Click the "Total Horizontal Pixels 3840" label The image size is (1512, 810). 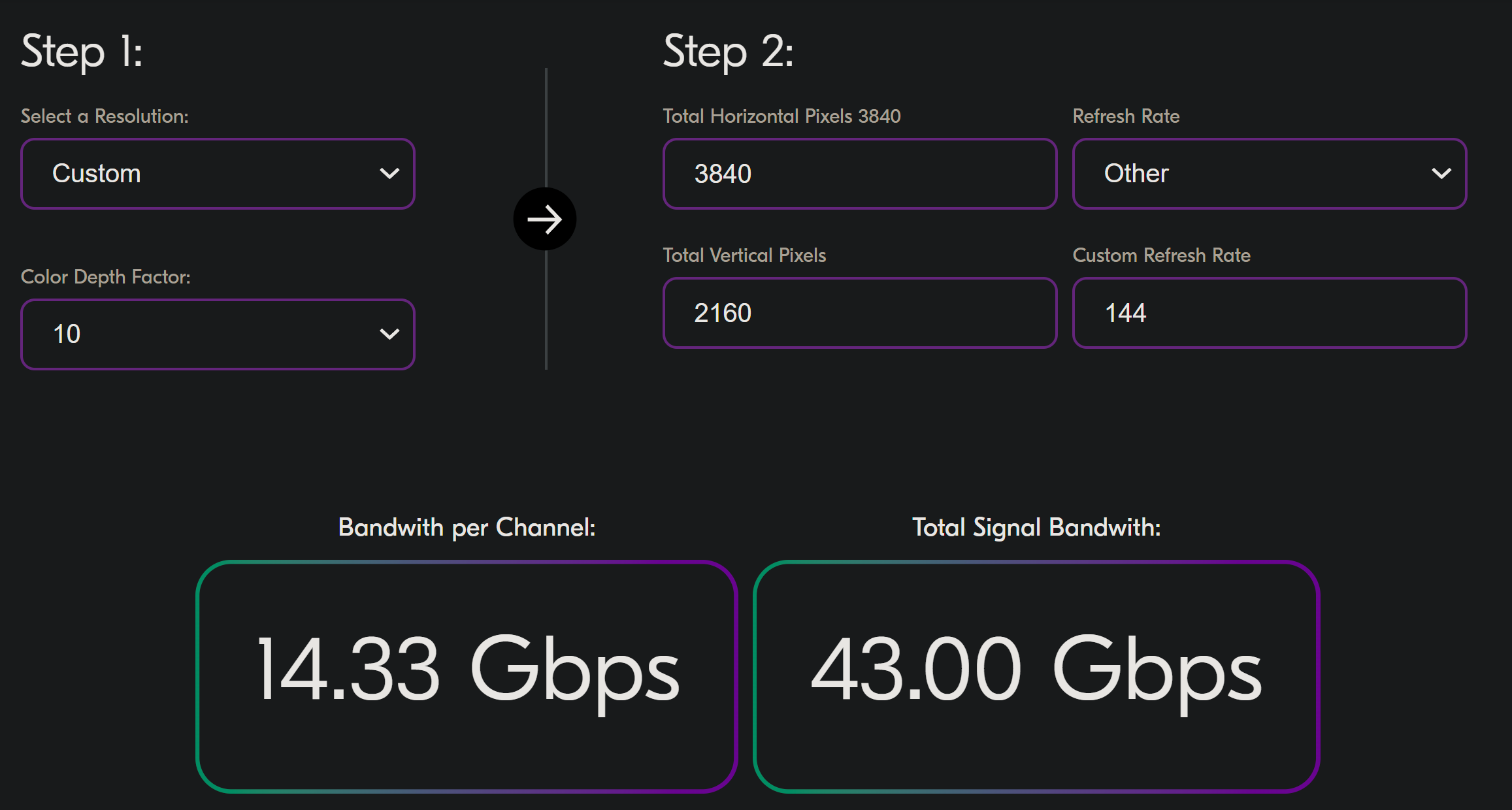tap(781, 116)
